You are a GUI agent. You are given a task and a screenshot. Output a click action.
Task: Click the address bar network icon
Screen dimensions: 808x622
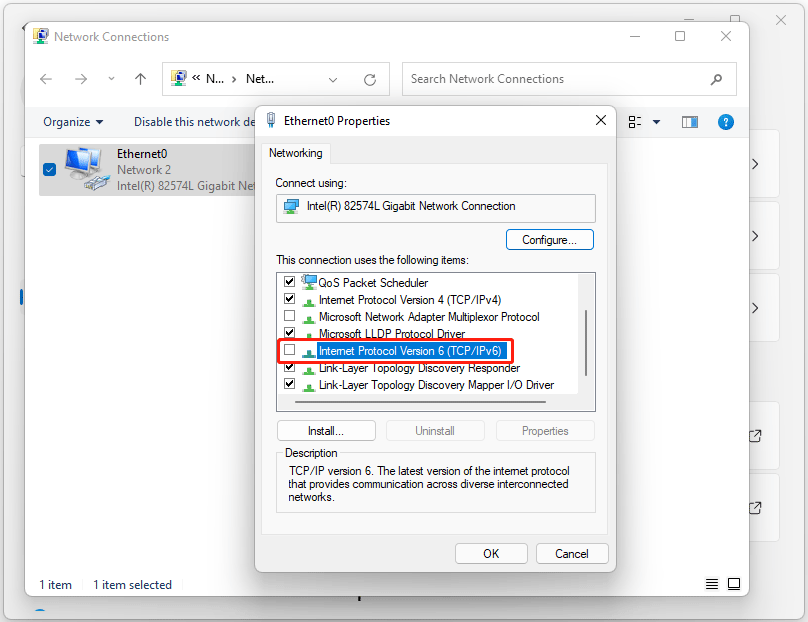click(179, 78)
